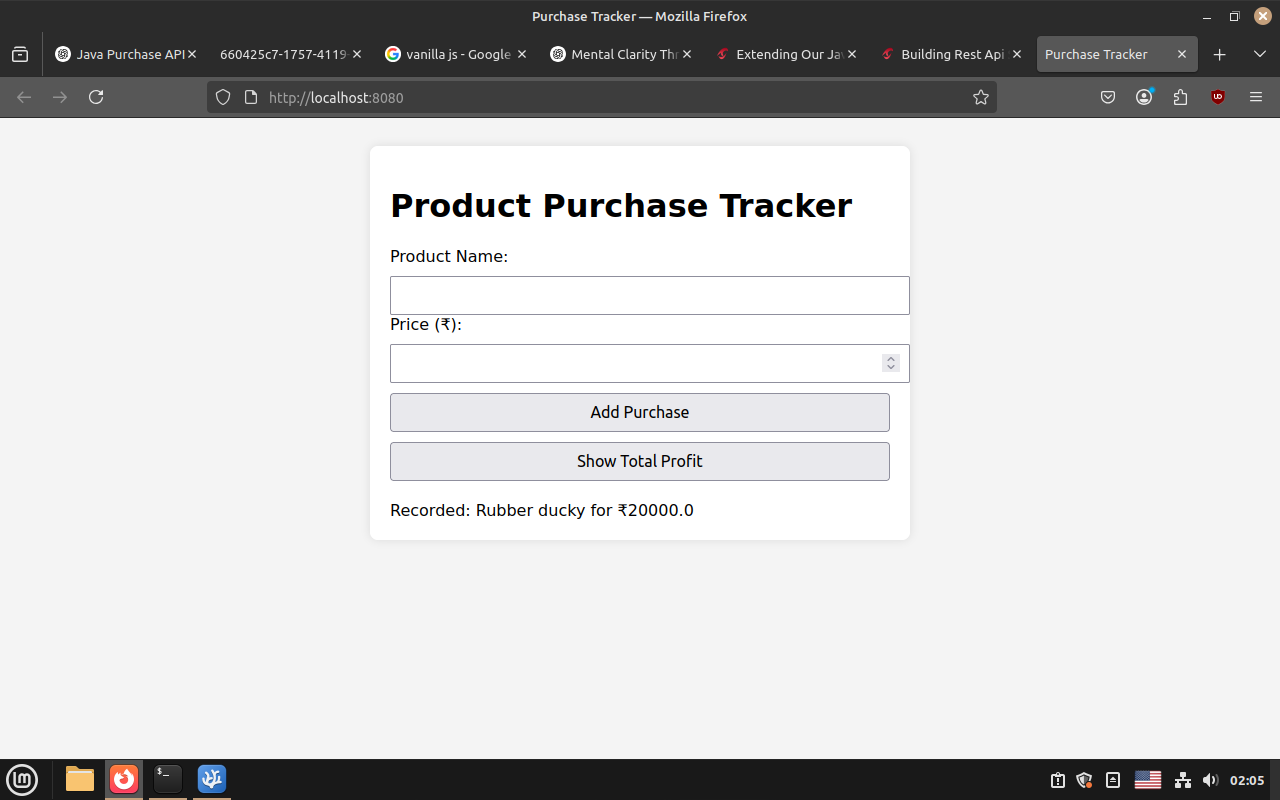Screen dimensions: 1280x800
Task: Open the Firefox hamburger menu
Action: coord(1256,97)
